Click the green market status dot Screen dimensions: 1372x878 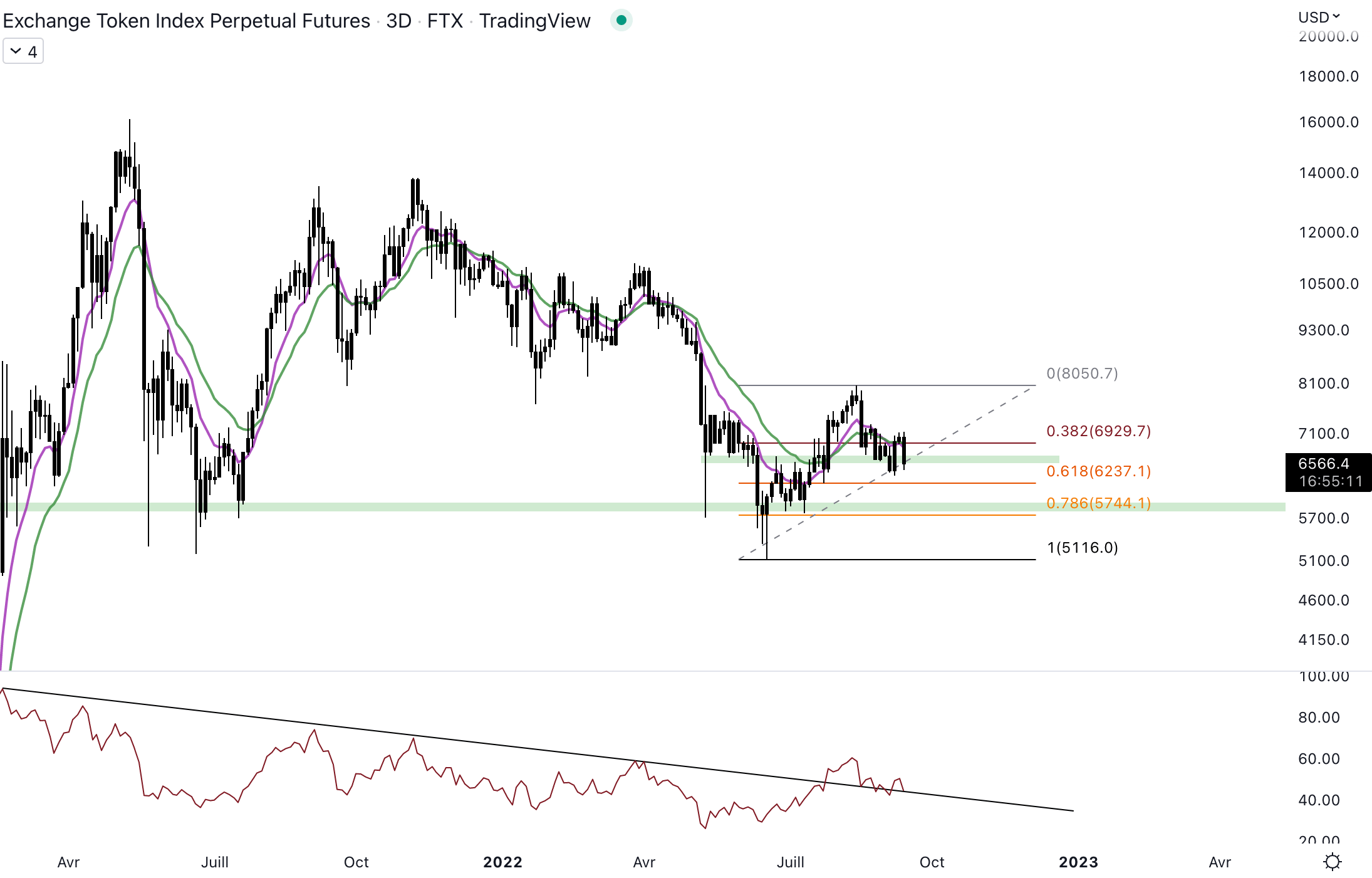(621, 21)
